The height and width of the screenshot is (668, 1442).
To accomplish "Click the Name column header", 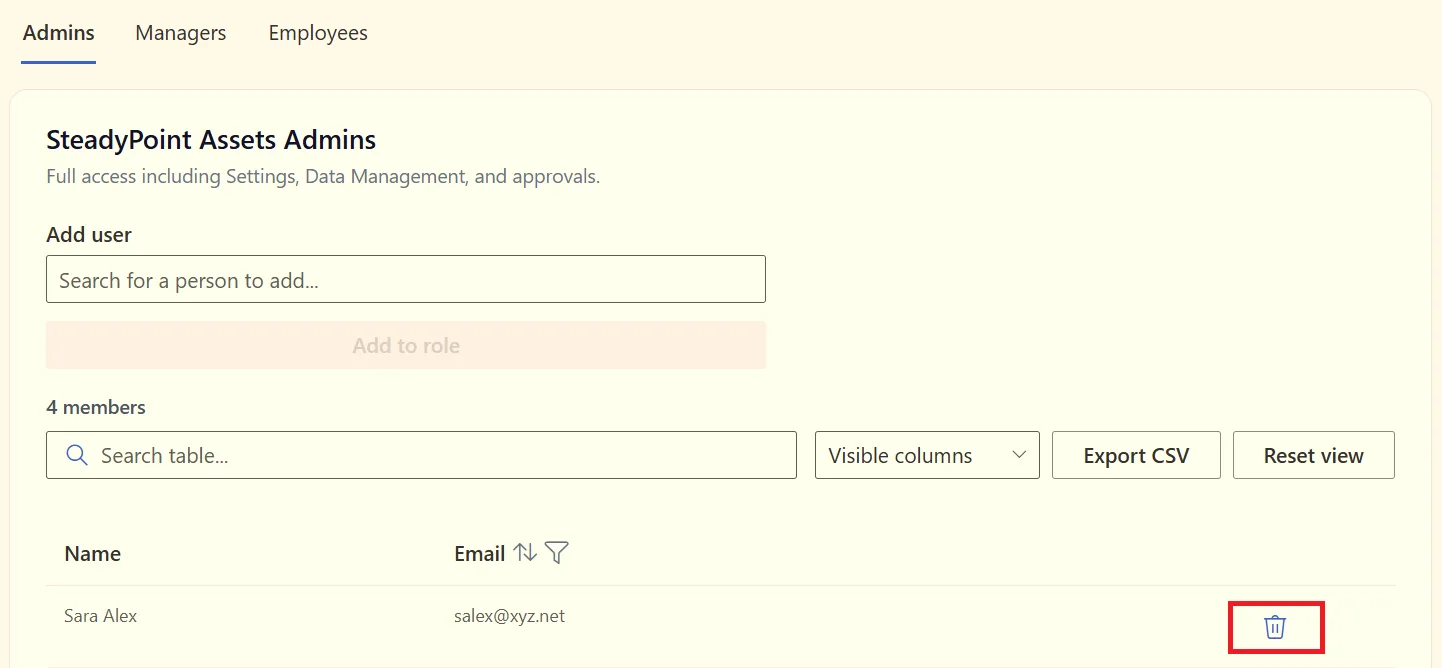I will point(93,554).
